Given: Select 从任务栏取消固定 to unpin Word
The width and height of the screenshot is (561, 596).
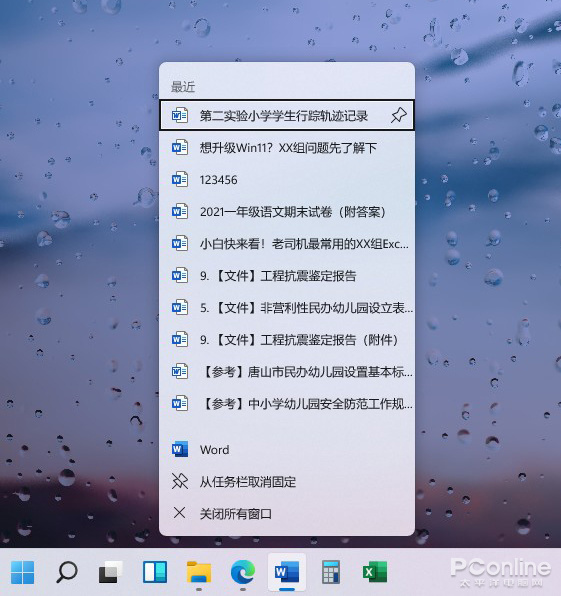Looking at the screenshot, I should pos(287,482).
